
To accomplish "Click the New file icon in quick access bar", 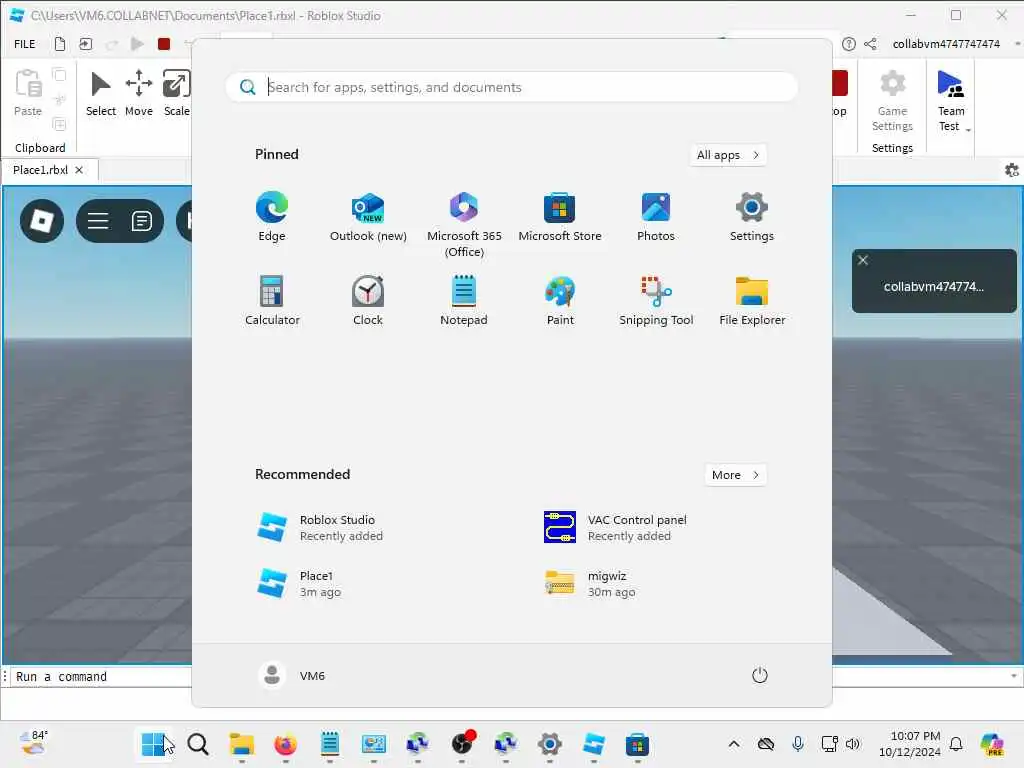I will [59, 44].
